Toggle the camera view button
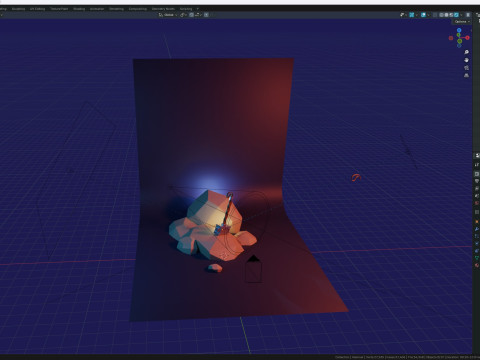This screenshot has height=360, width=480. pos(467,68)
